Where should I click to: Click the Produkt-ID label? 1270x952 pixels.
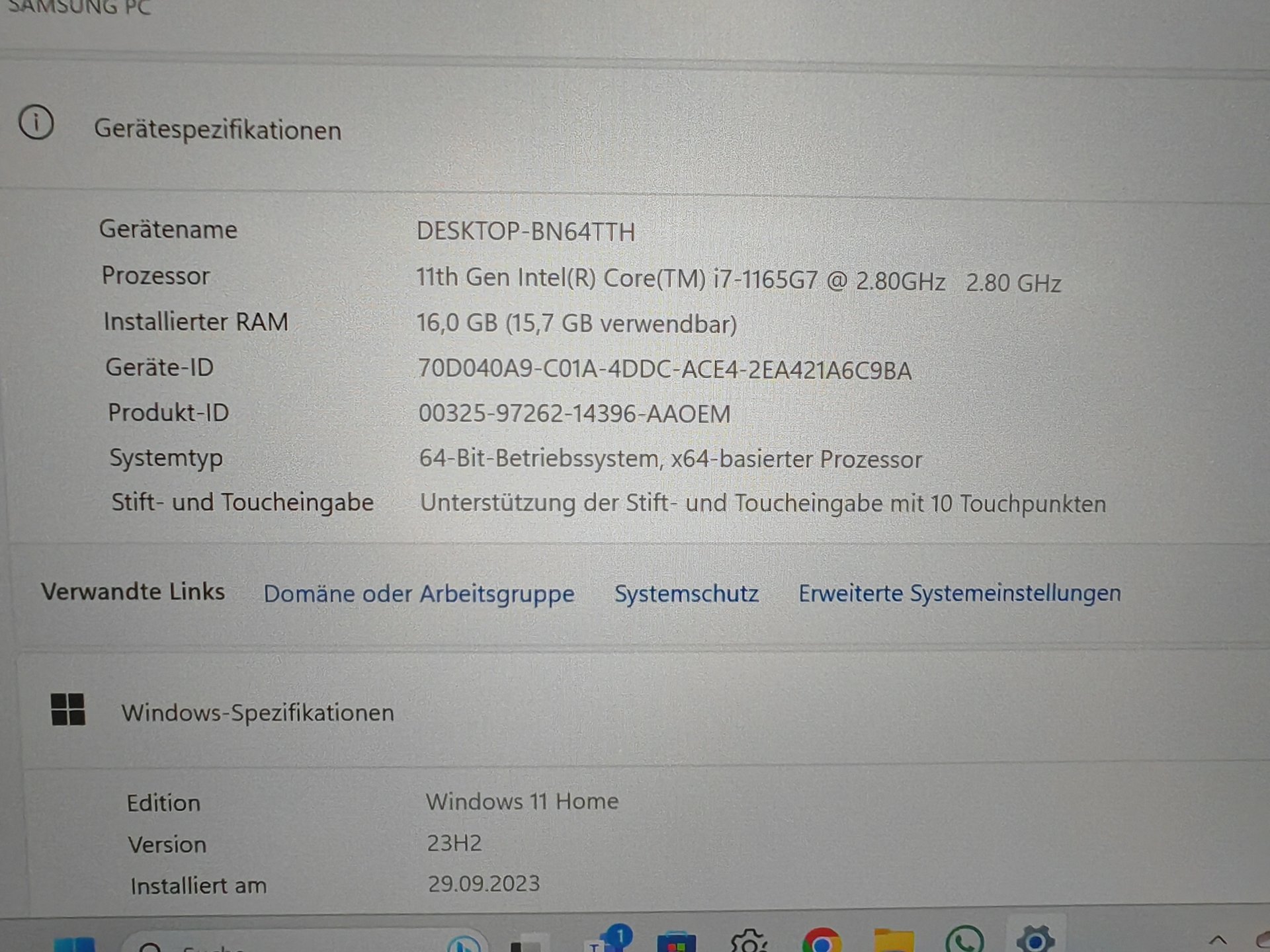[169, 413]
